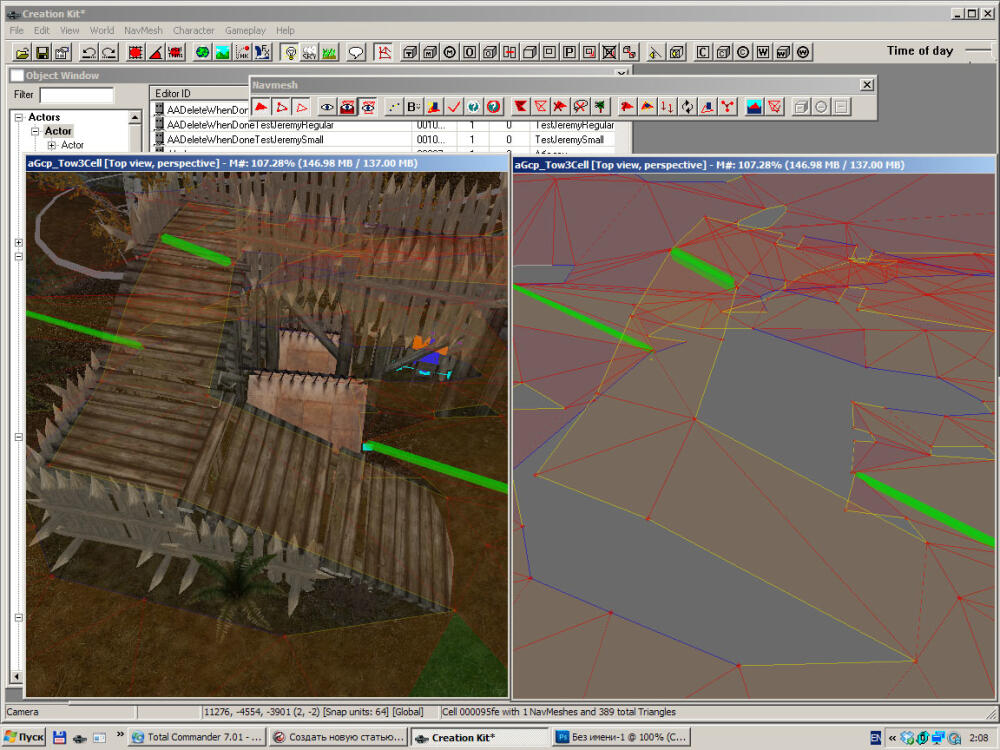Open the Gameplay menu
This screenshot has height=750, width=1000.
point(245,31)
